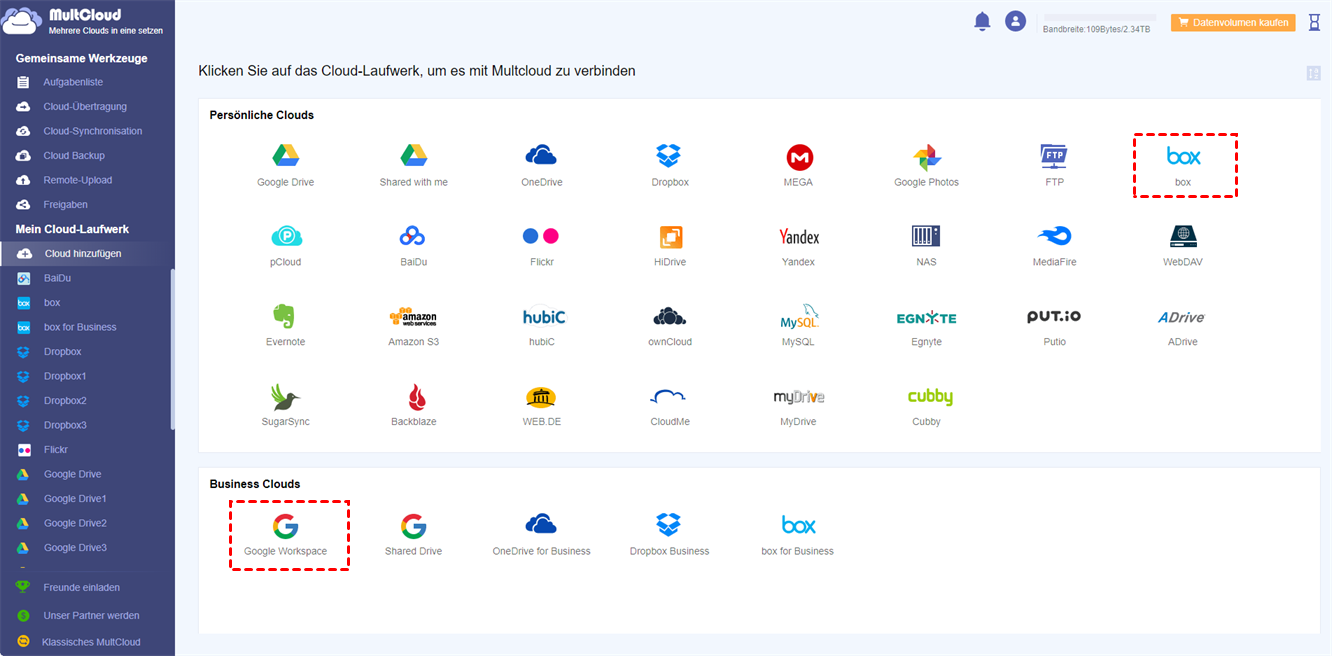This screenshot has width=1332, height=656.
Task: Add Google Workspace business cloud
Action: tap(286, 535)
